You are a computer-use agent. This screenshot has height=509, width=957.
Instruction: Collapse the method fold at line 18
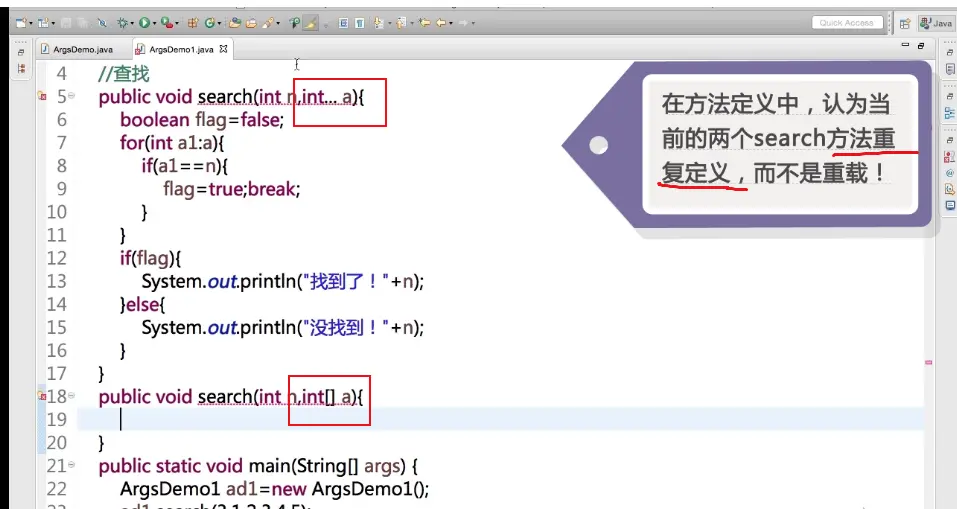[71, 395]
